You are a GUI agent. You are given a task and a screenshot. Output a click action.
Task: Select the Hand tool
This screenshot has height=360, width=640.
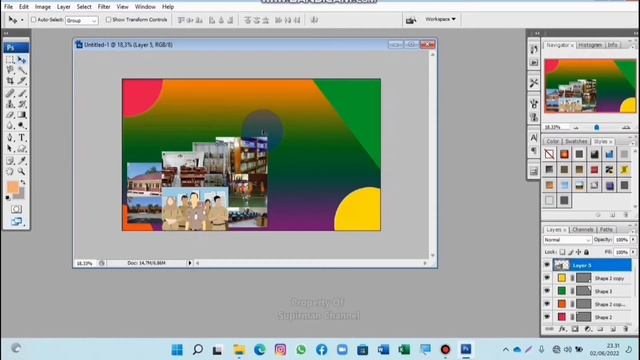tap(10, 171)
